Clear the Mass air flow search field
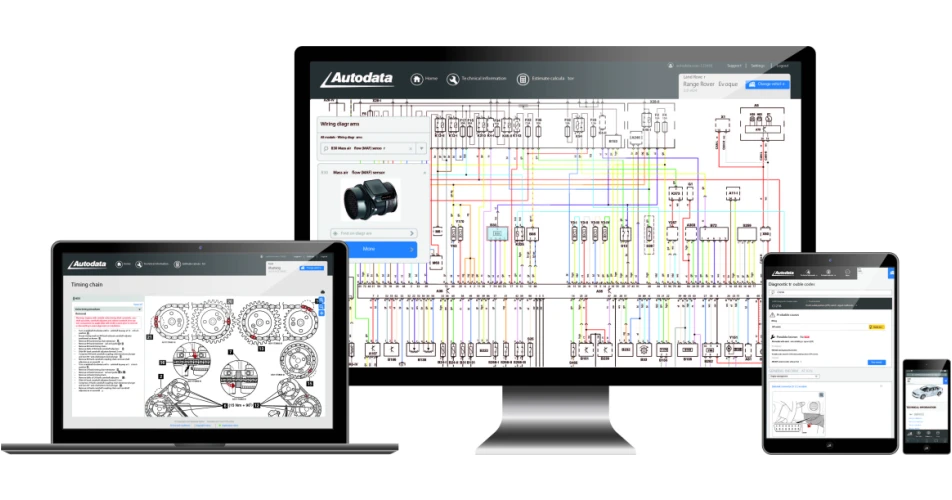Screen dimensions: 952x500 pos(410,149)
